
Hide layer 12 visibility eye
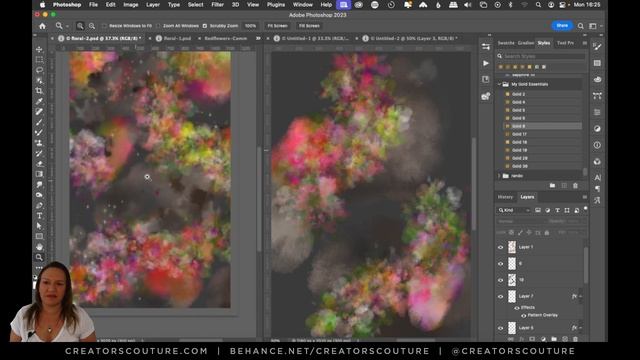tap(500, 280)
